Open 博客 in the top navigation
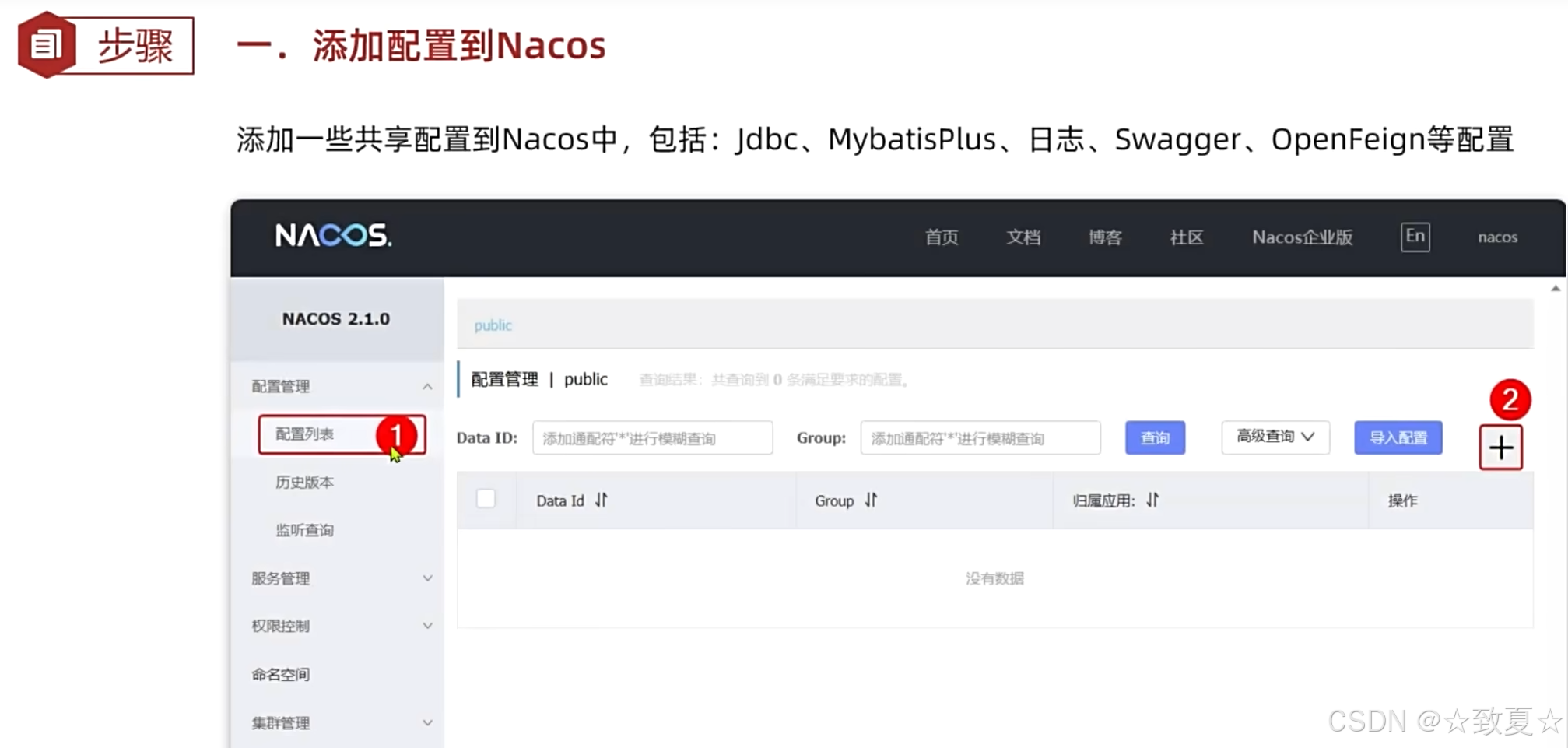 [1104, 237]
